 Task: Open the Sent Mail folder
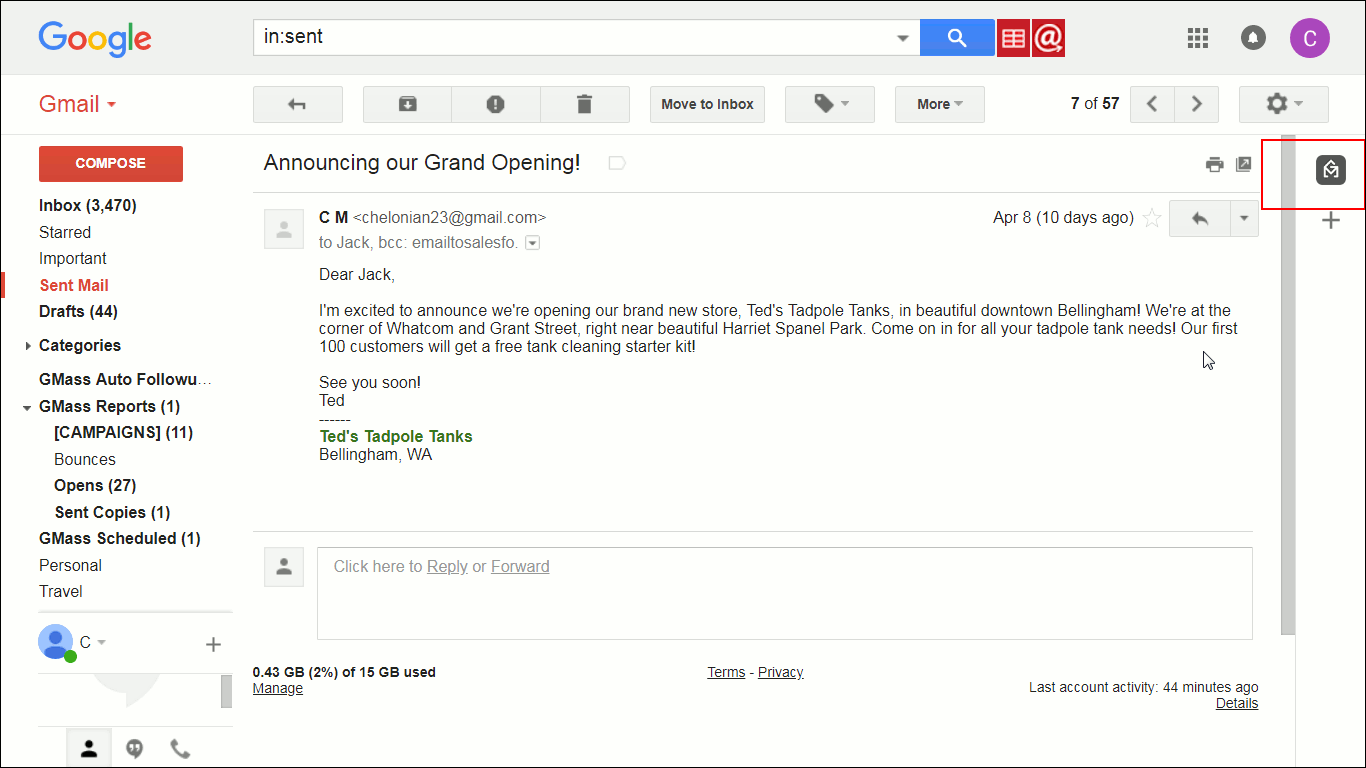(x=74, y=285)
